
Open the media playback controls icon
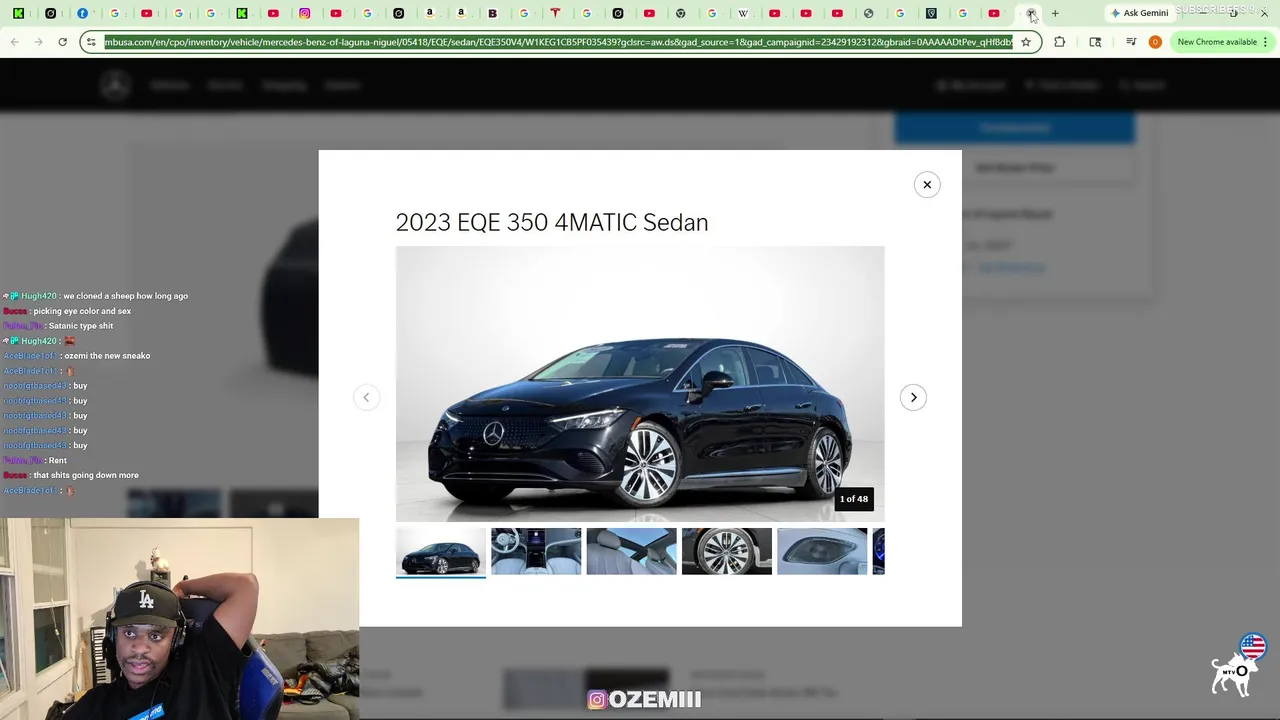click(x=1131, y=42)
